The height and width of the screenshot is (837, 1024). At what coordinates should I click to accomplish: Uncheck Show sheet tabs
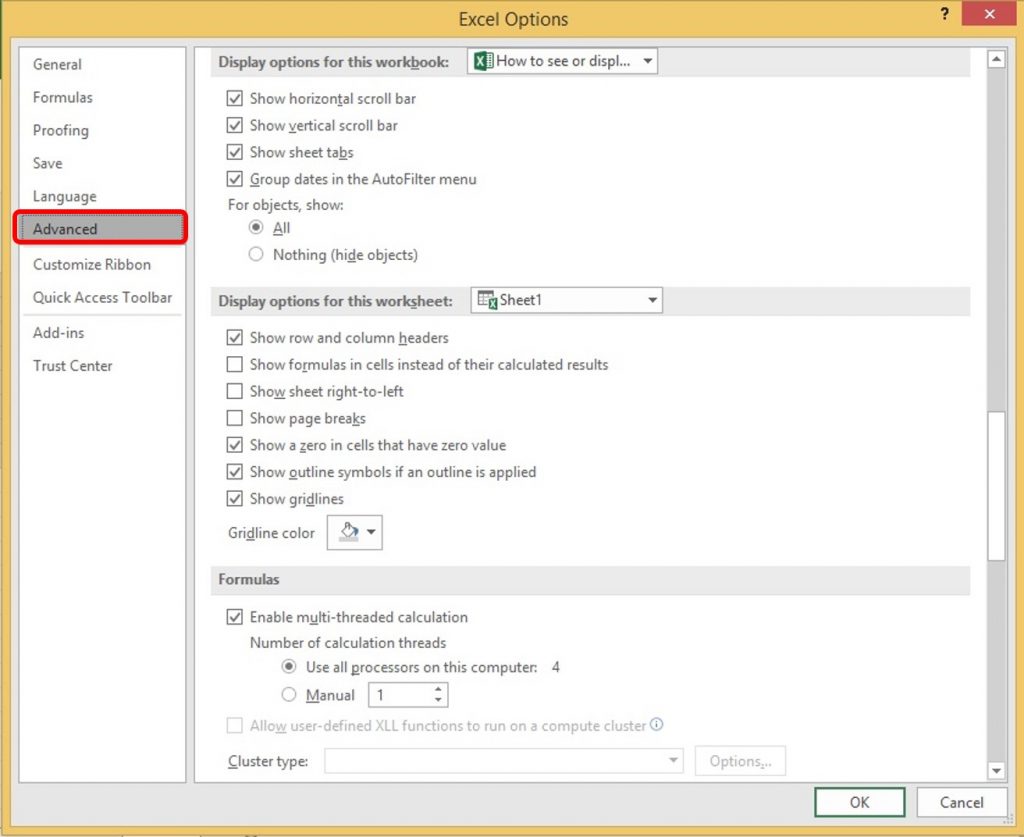pyautogui.click(x=234, y=152)
